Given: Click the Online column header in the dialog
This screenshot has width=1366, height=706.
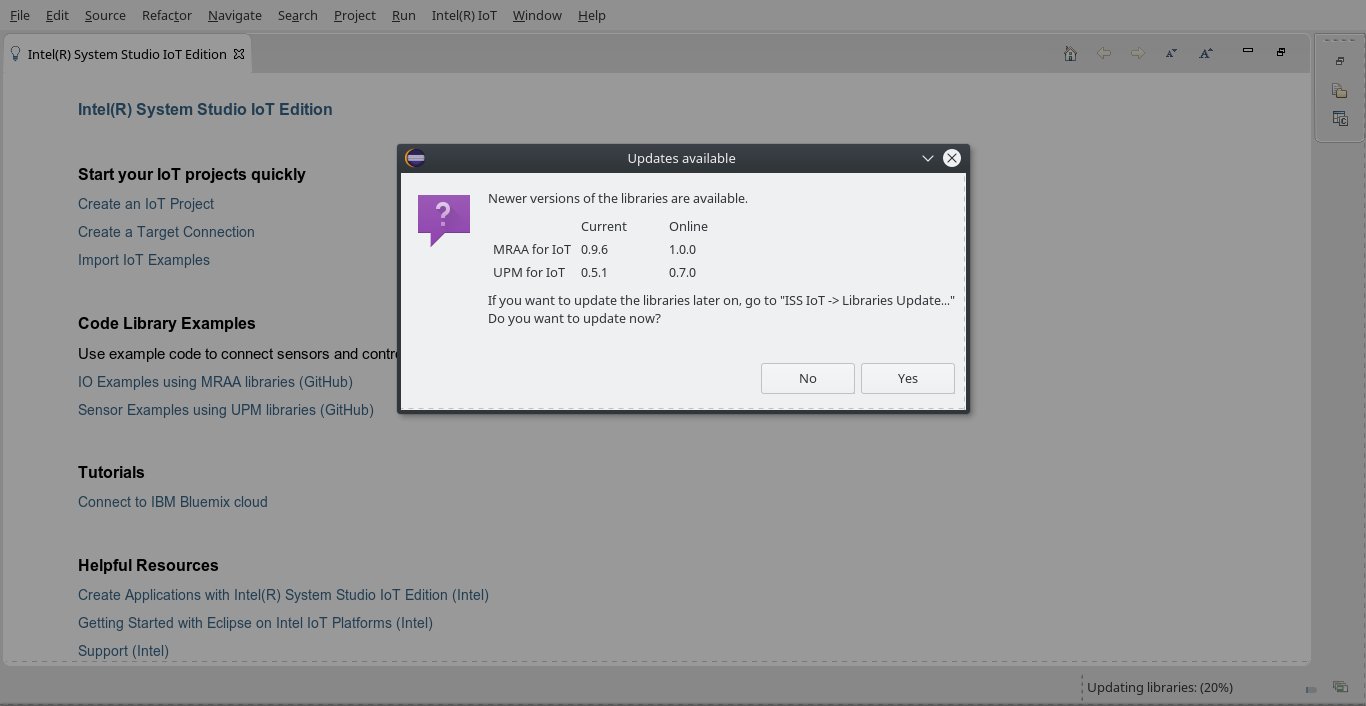Looking at the screenshot, I should [688, 226].
